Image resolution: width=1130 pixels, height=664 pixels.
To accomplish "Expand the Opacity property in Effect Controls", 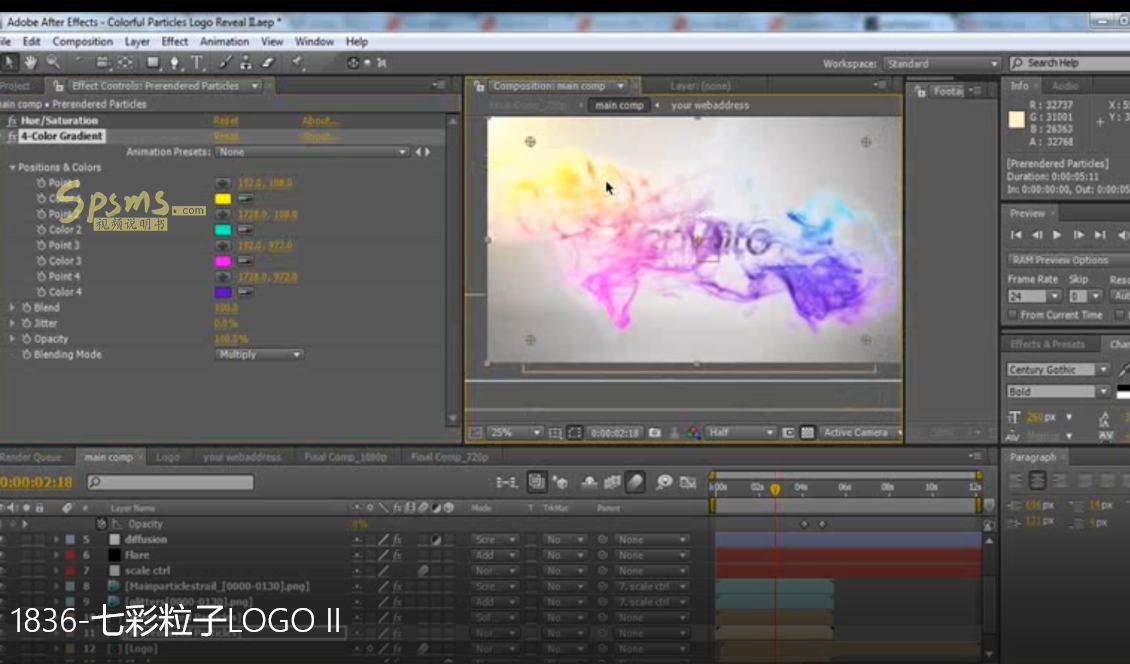I will (x=12, y=339).
